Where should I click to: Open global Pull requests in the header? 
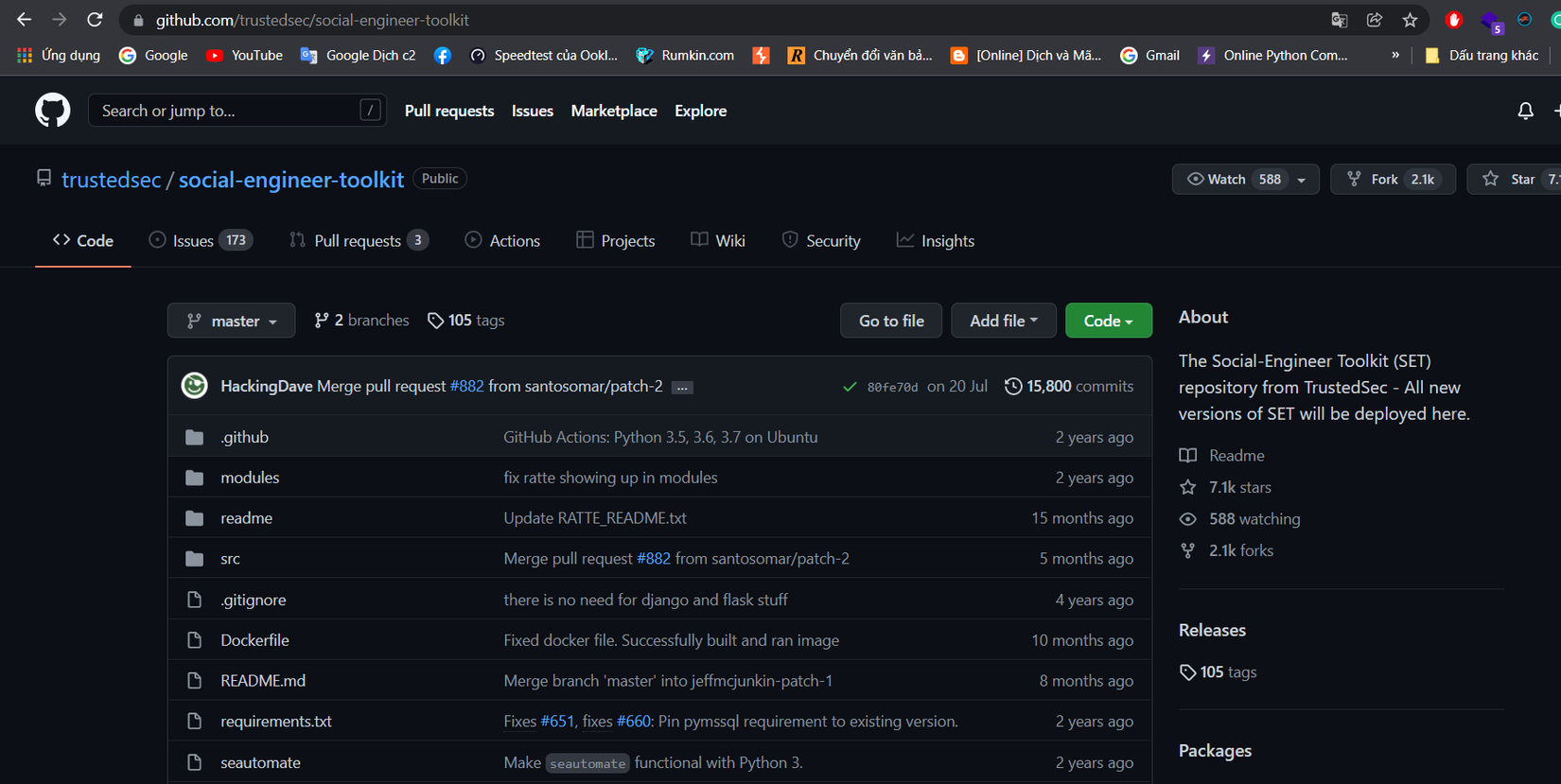(x=449, y=111)
